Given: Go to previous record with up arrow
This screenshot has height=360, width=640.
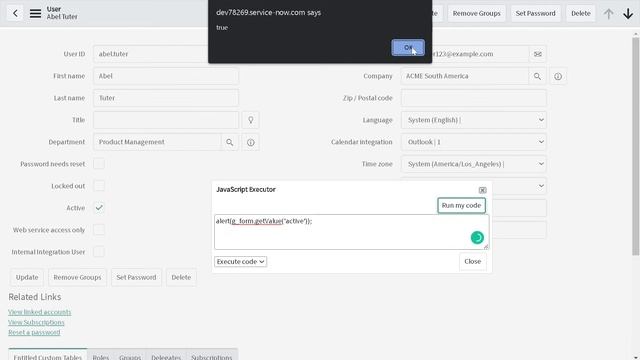Looking at the screenshot, I should click(x=609, y=13).
